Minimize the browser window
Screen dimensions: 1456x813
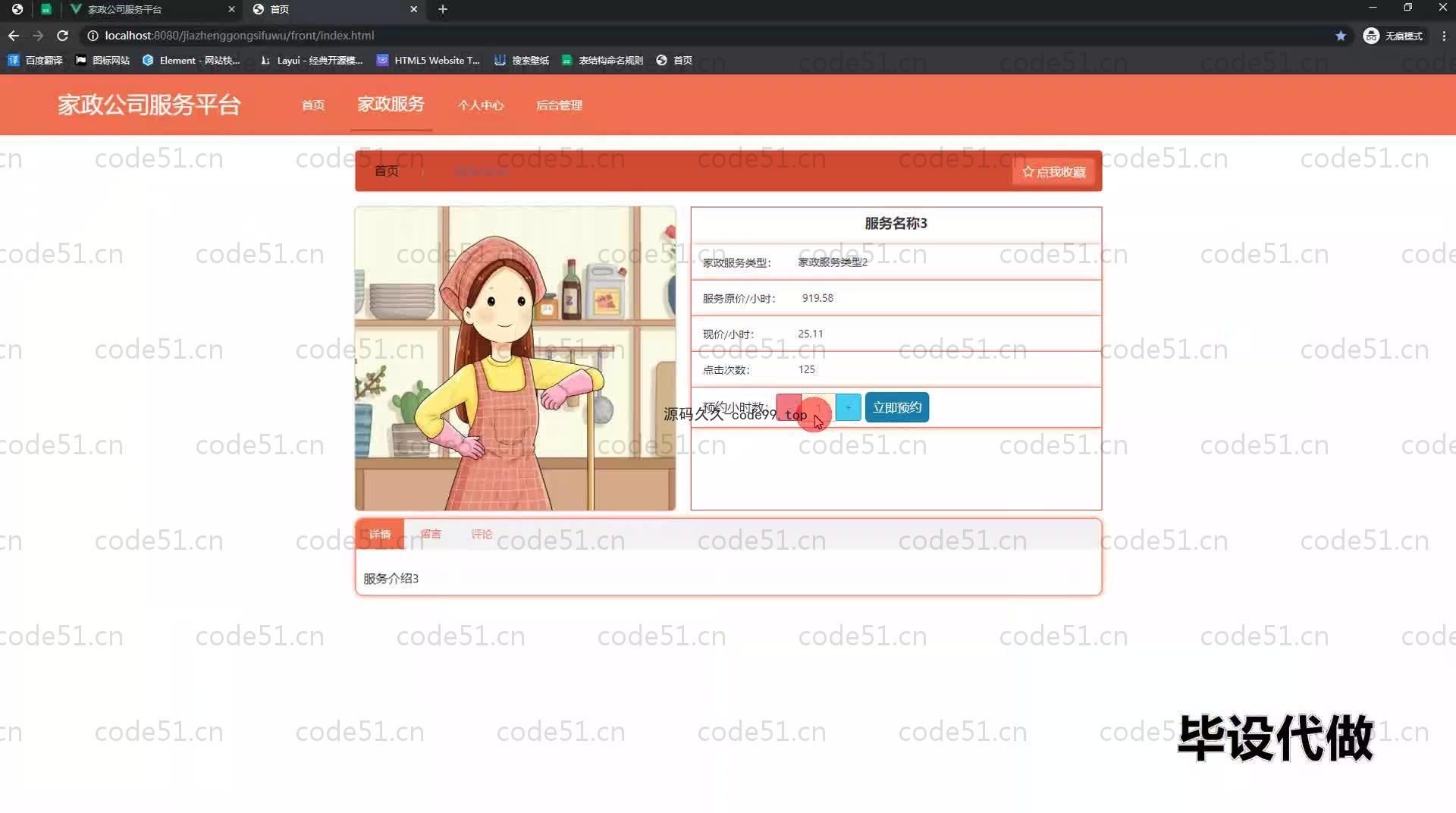coord(1373,8)
